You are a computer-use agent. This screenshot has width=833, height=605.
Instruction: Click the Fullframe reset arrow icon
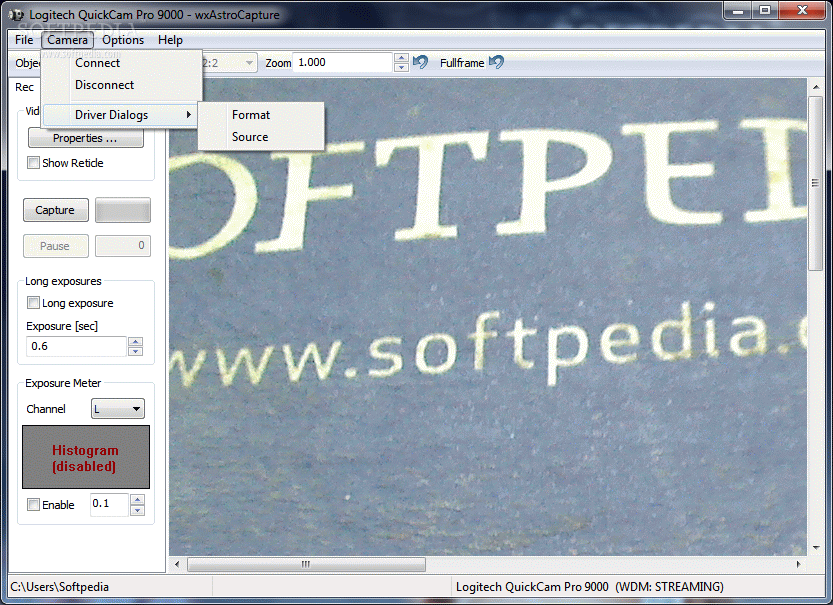(496, 63)
